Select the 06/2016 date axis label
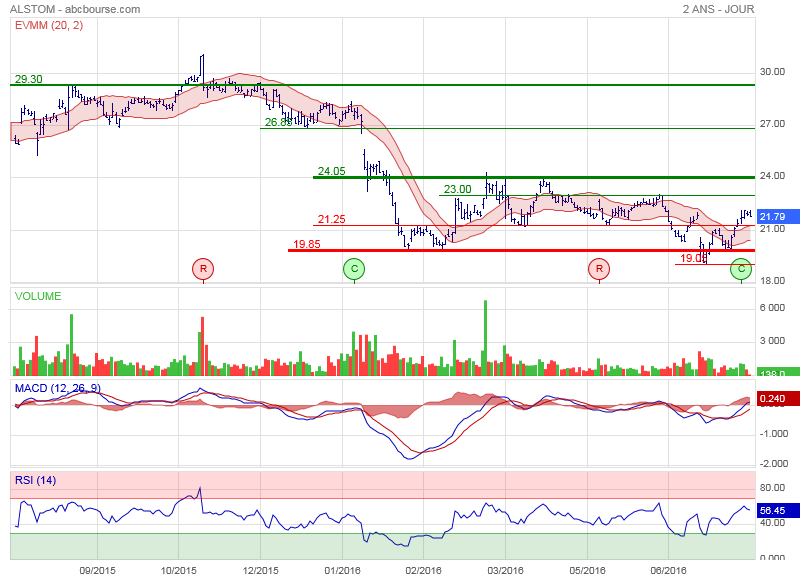The width and height of the screenshot is (800, 580). (x=668, y=570)
